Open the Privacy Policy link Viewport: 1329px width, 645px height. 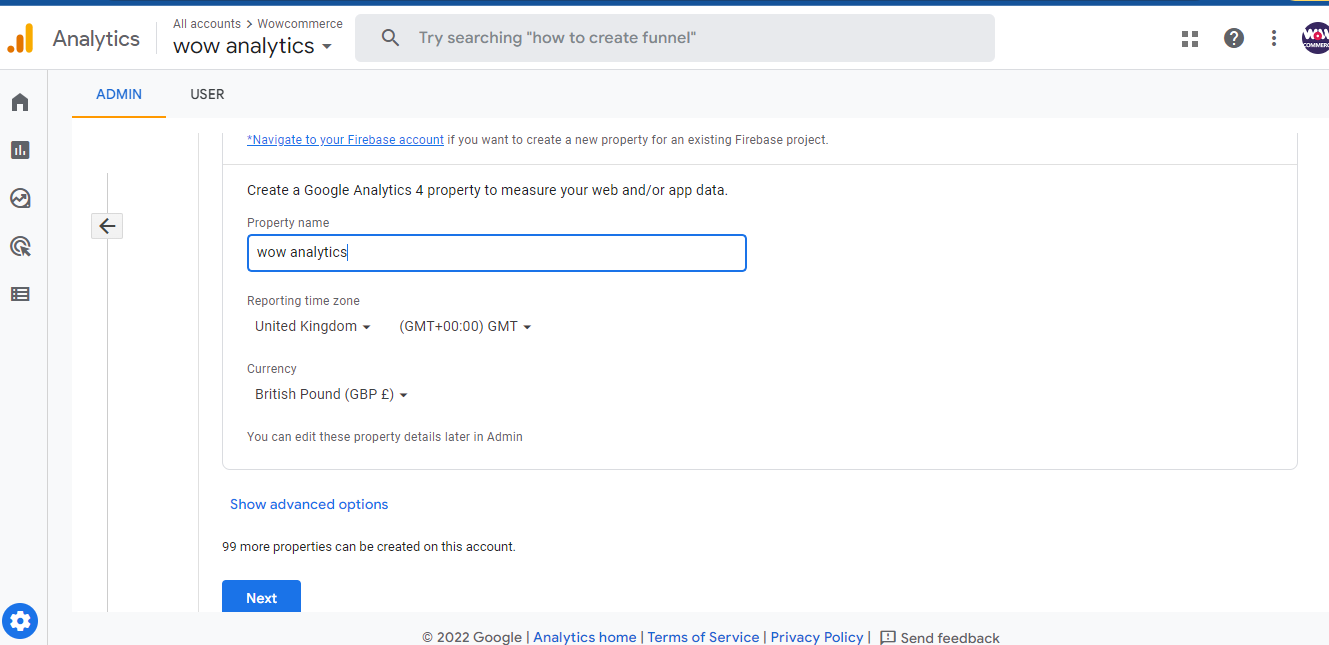pyautogui.click(x=817, y=637)
